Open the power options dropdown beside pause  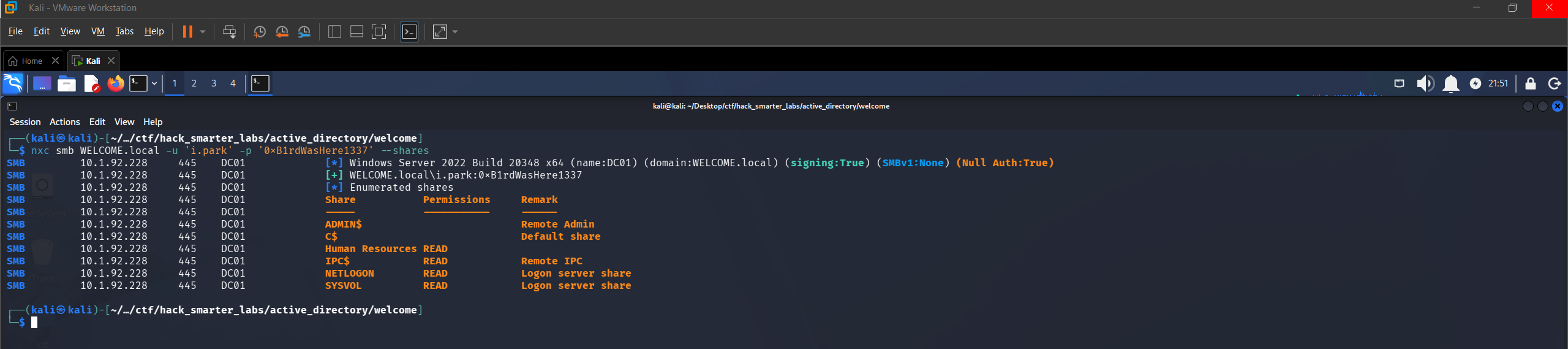203,31
